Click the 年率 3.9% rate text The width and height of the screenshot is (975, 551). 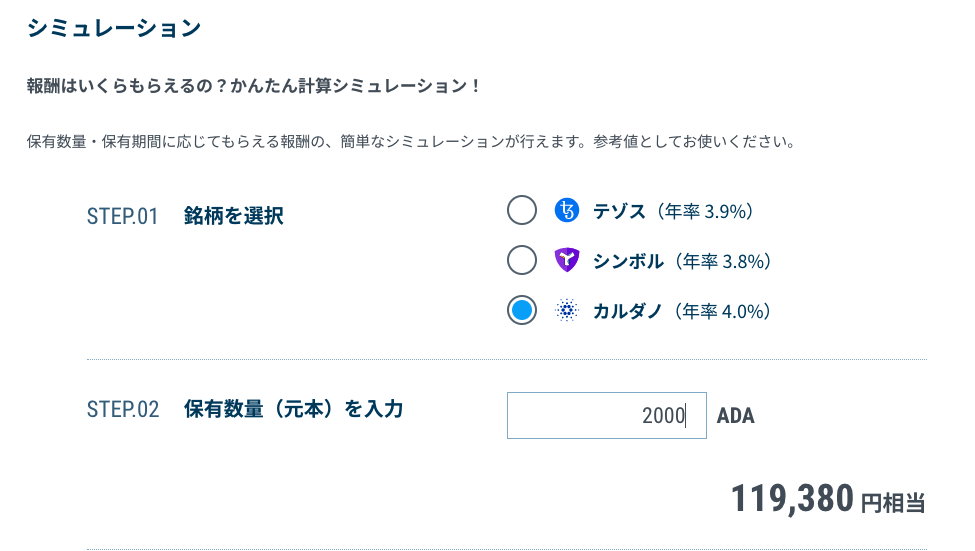(x=705, y=211)
